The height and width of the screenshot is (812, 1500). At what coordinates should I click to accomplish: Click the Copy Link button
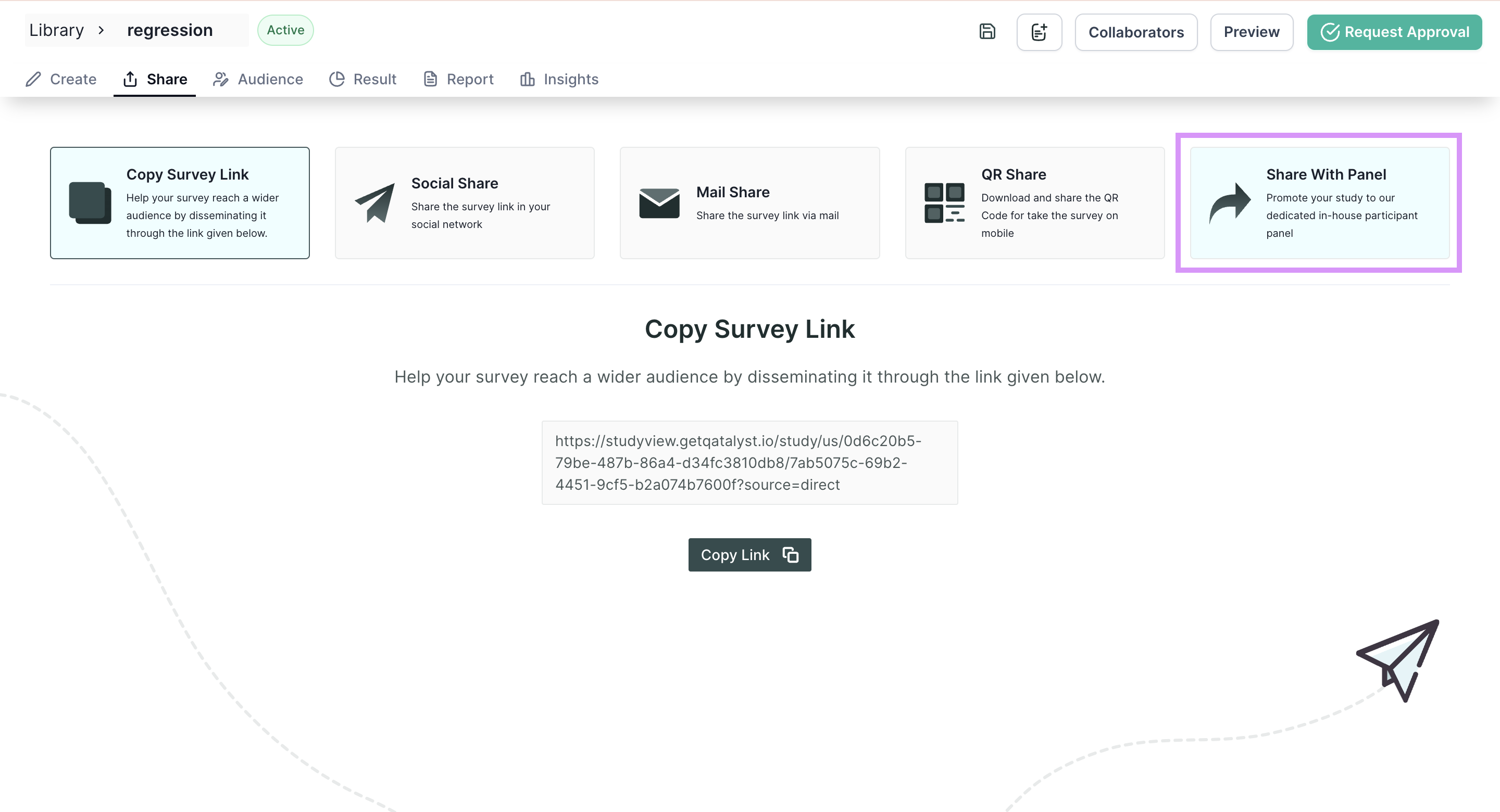click(x=749, y=555)
